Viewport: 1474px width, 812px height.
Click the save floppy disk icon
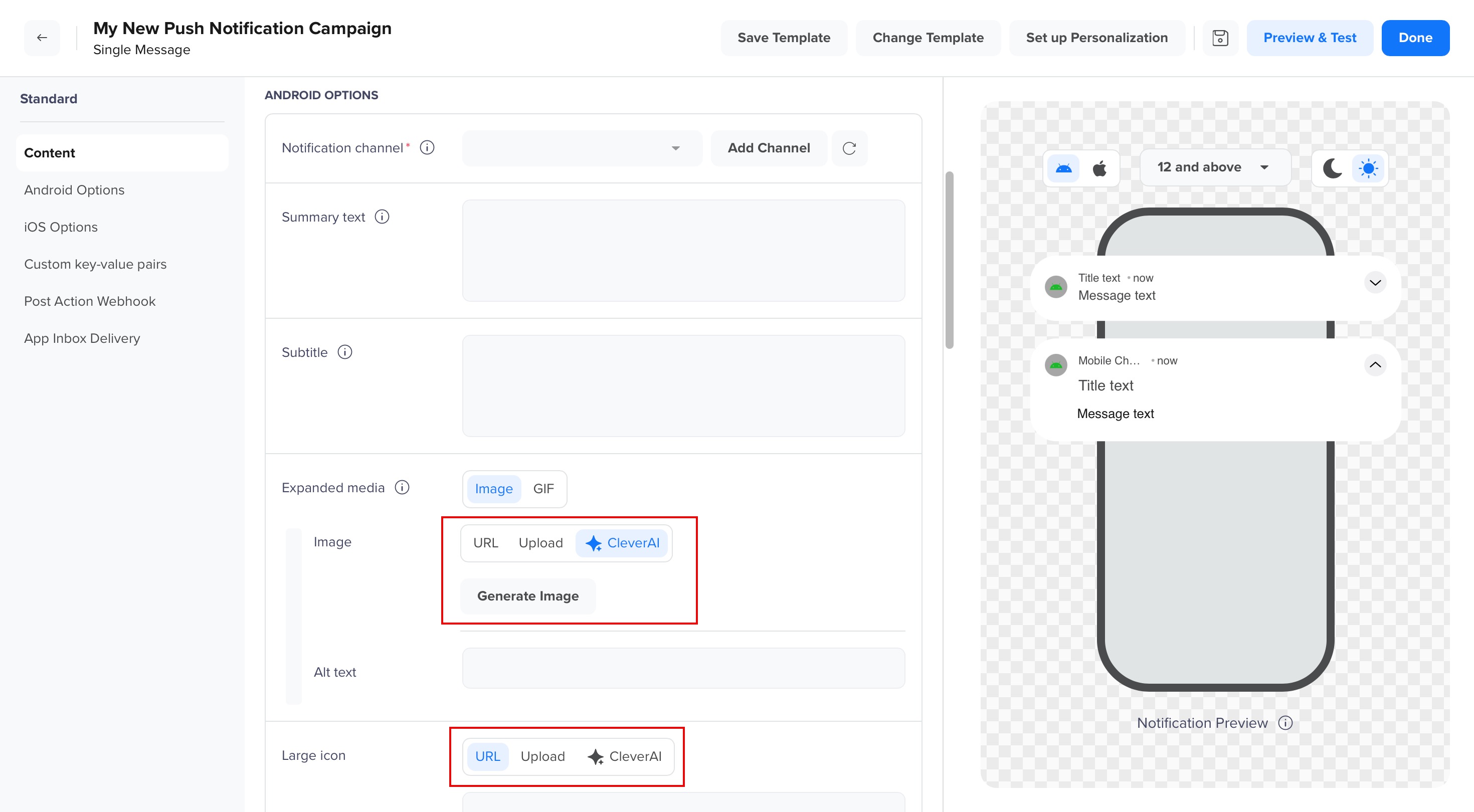click(1220, 38)
